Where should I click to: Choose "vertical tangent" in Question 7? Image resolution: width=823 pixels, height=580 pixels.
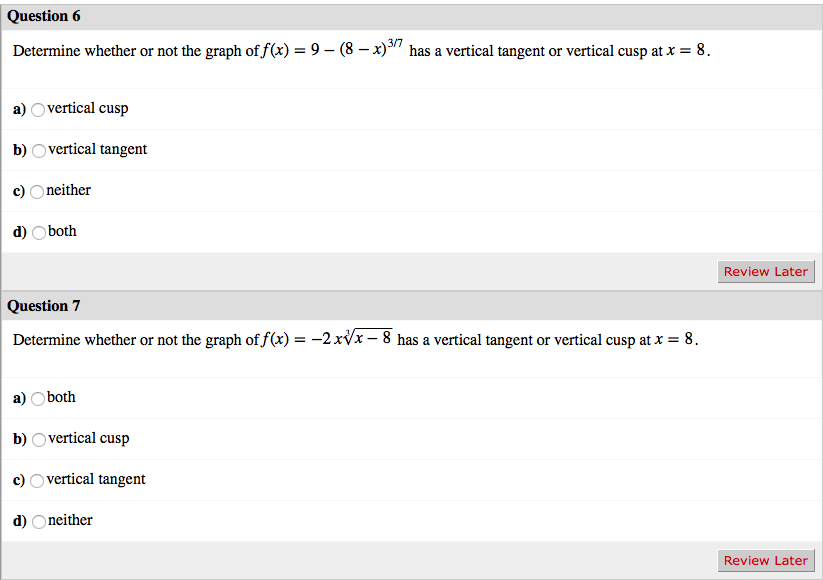coord(36,480)
